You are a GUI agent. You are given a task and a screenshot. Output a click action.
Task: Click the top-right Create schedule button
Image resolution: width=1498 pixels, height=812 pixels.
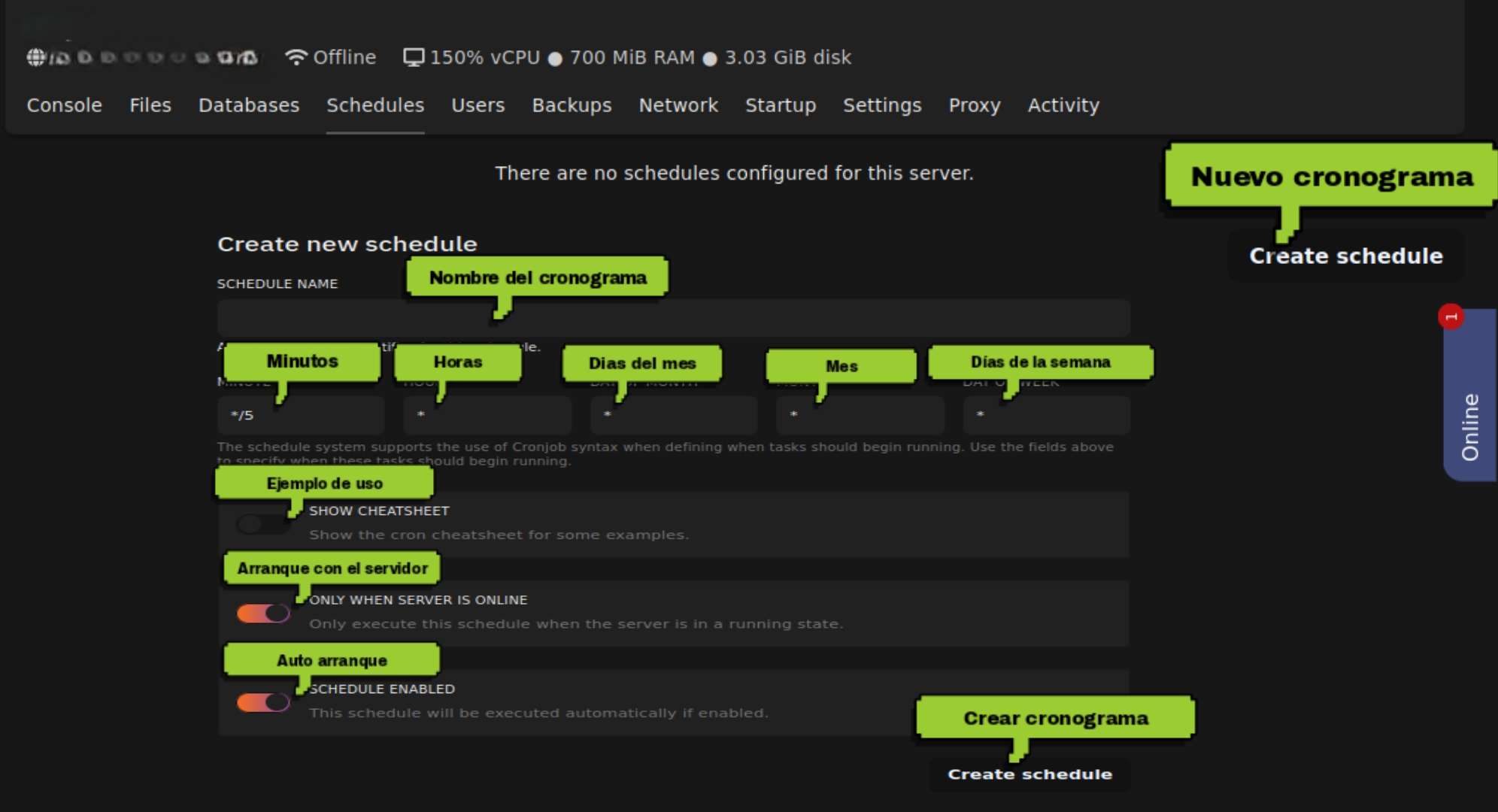click(x=1345, y=256)
